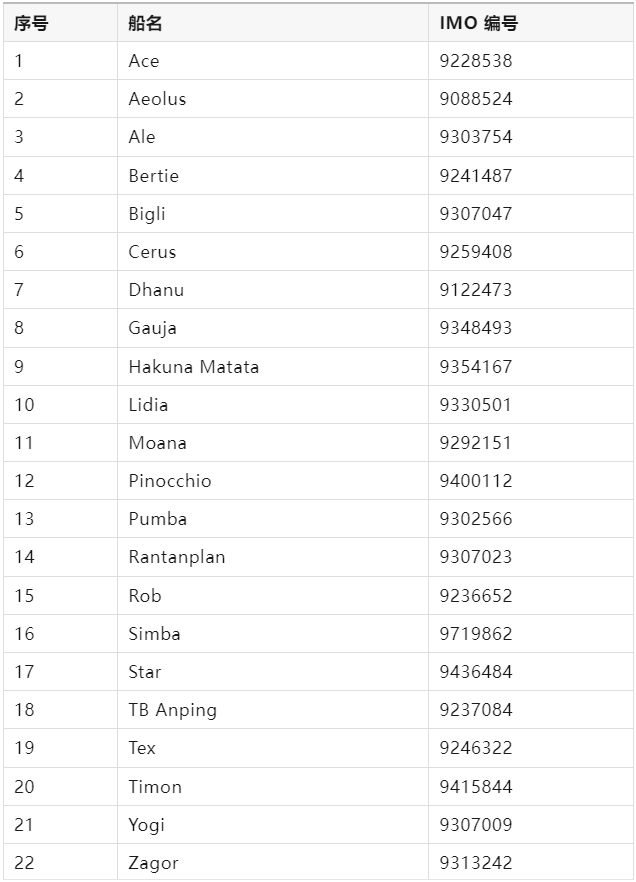This screenshot has width=636, height=882.
Task: Select the Cerus row name
Action: [152, 251]
